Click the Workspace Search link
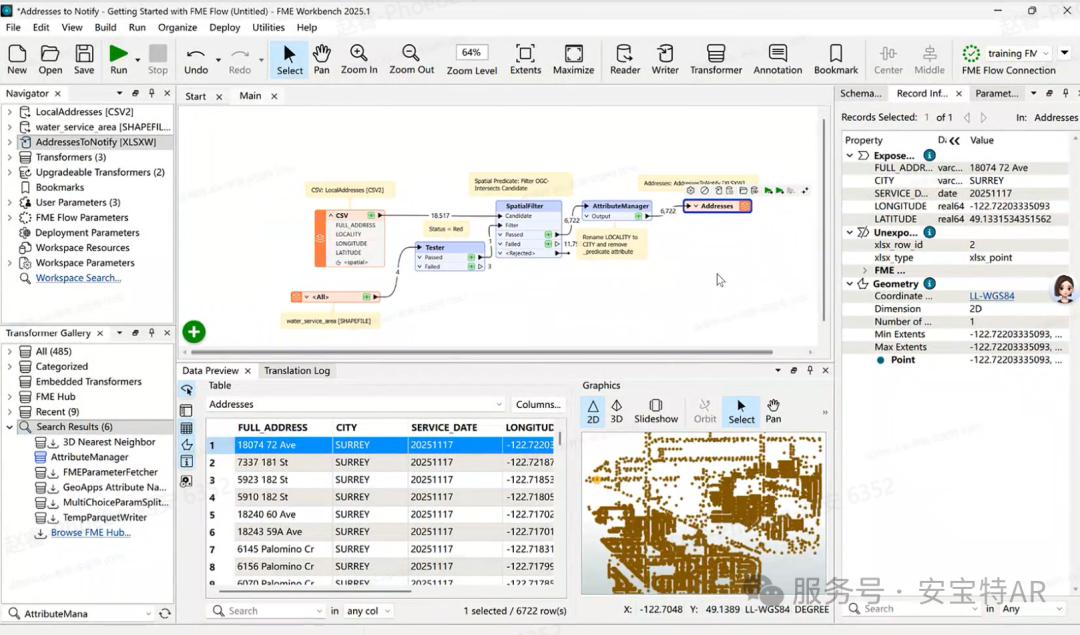Viewport: 1080px width, 635px height. pyautogui.click(x=79, y=278)
